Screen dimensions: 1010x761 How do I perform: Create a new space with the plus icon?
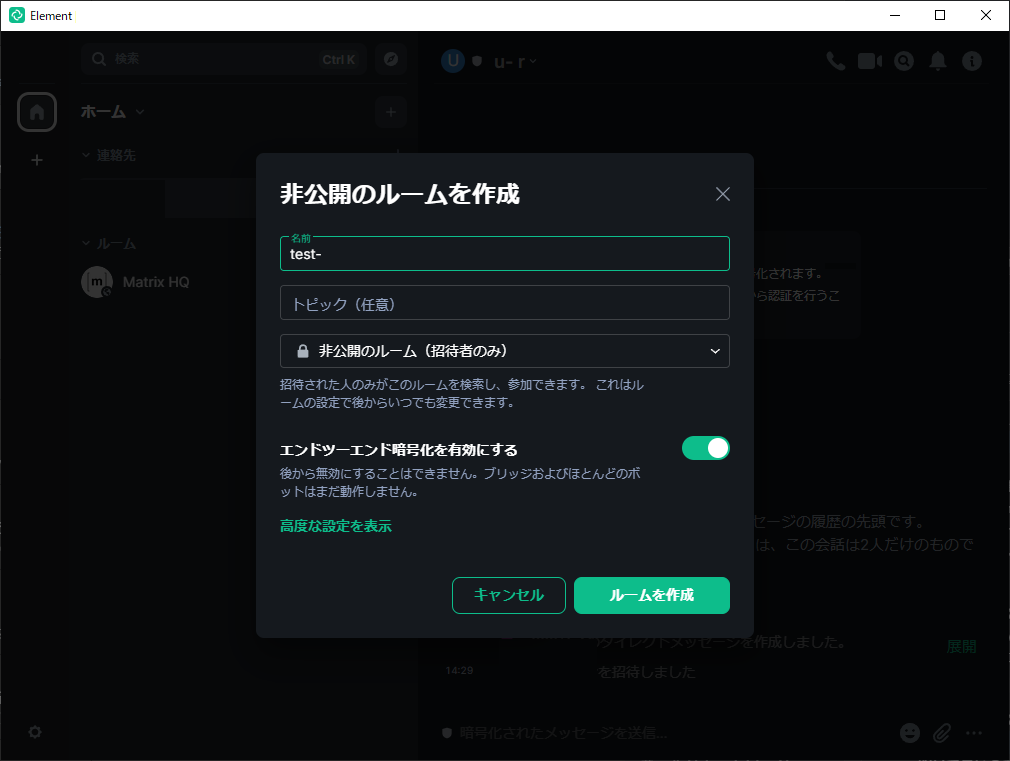[37, 160]
